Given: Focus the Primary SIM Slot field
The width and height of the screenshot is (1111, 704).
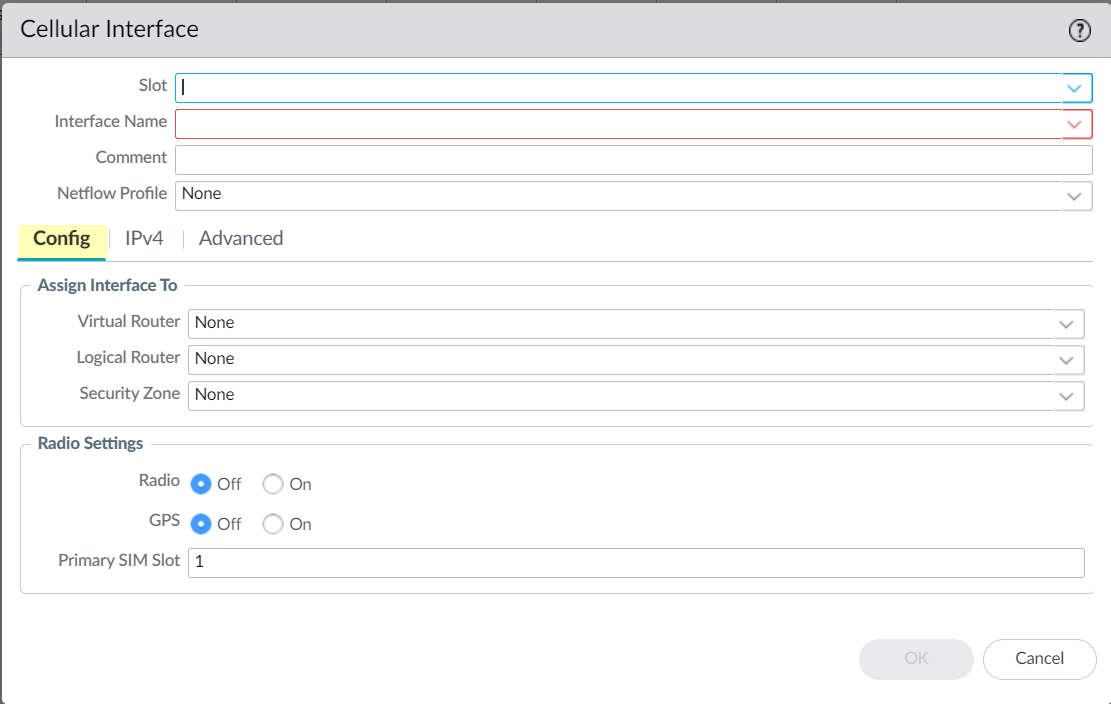Looking at the screenshot, I should click(635, 563).
